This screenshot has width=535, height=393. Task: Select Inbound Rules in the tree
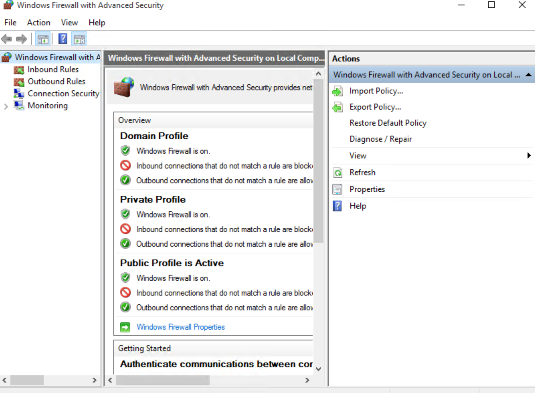pos(53,69)
